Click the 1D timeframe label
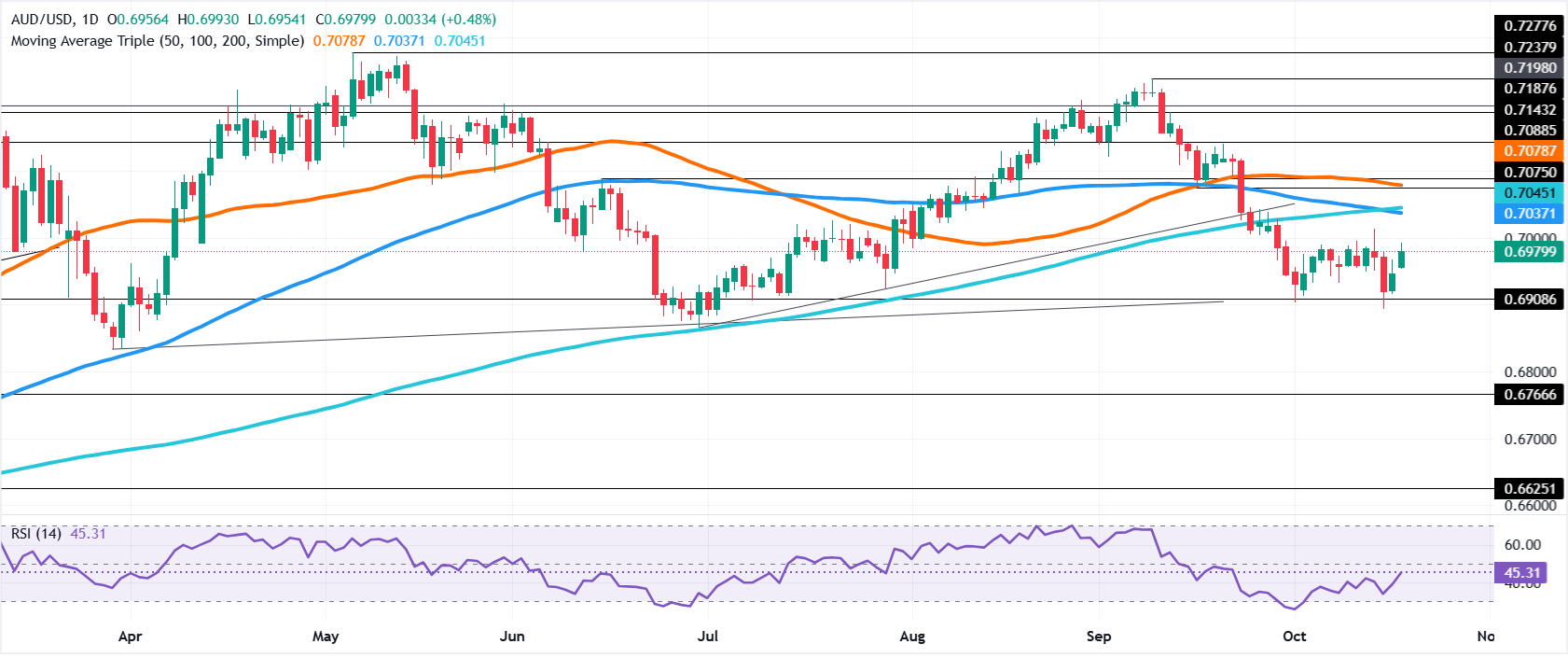The height and width of the screenshot is (658, 1568). (x=90, y=19)
